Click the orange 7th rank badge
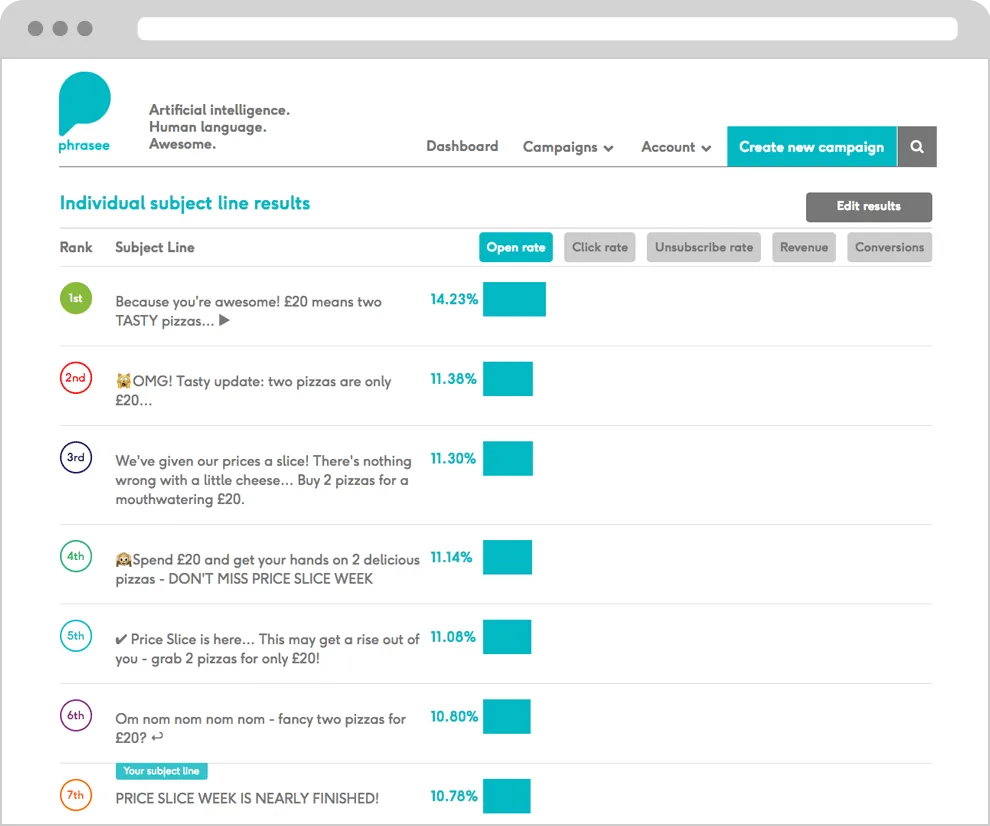The width and height of the screenshot is (990, 826). [x=76, y=794]
